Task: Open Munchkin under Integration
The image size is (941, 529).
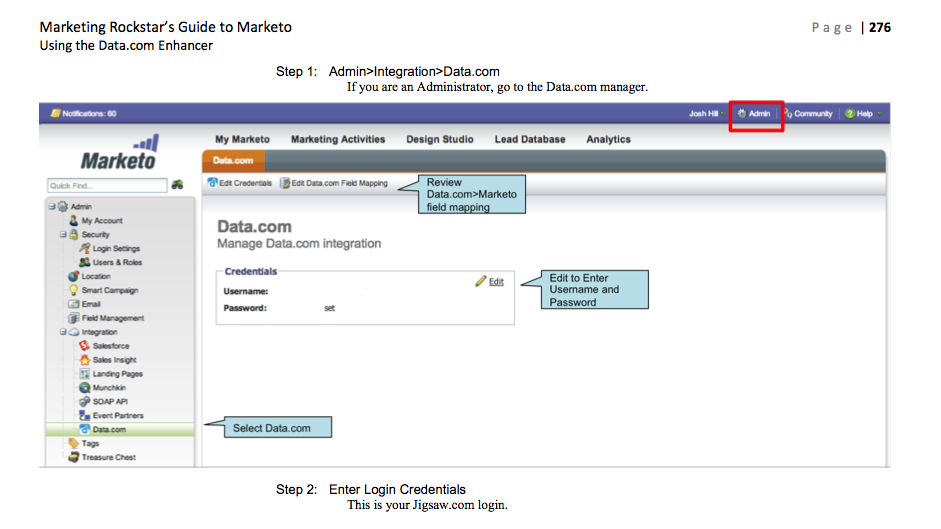Action: tap(109, 387)
